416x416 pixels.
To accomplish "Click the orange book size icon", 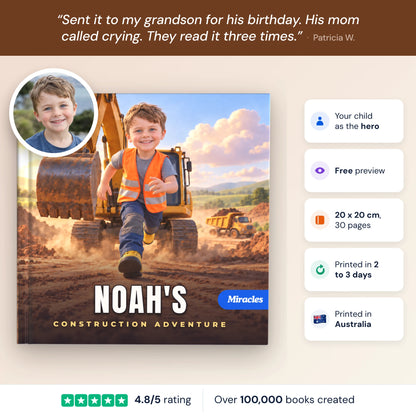I will 320,220.
